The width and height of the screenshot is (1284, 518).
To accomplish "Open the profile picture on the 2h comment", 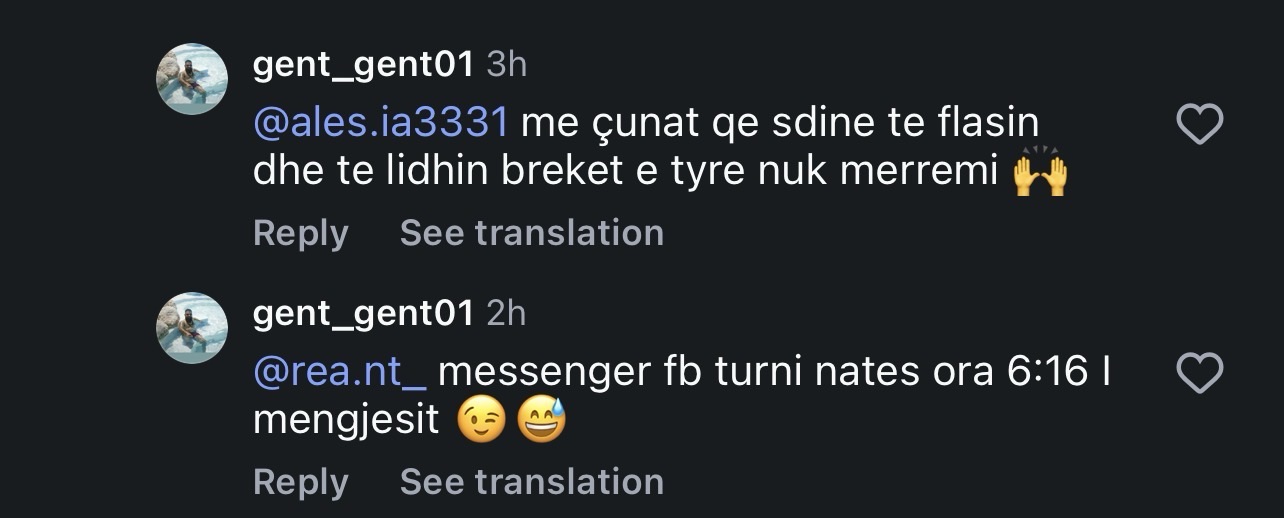I will pos(192,328).
